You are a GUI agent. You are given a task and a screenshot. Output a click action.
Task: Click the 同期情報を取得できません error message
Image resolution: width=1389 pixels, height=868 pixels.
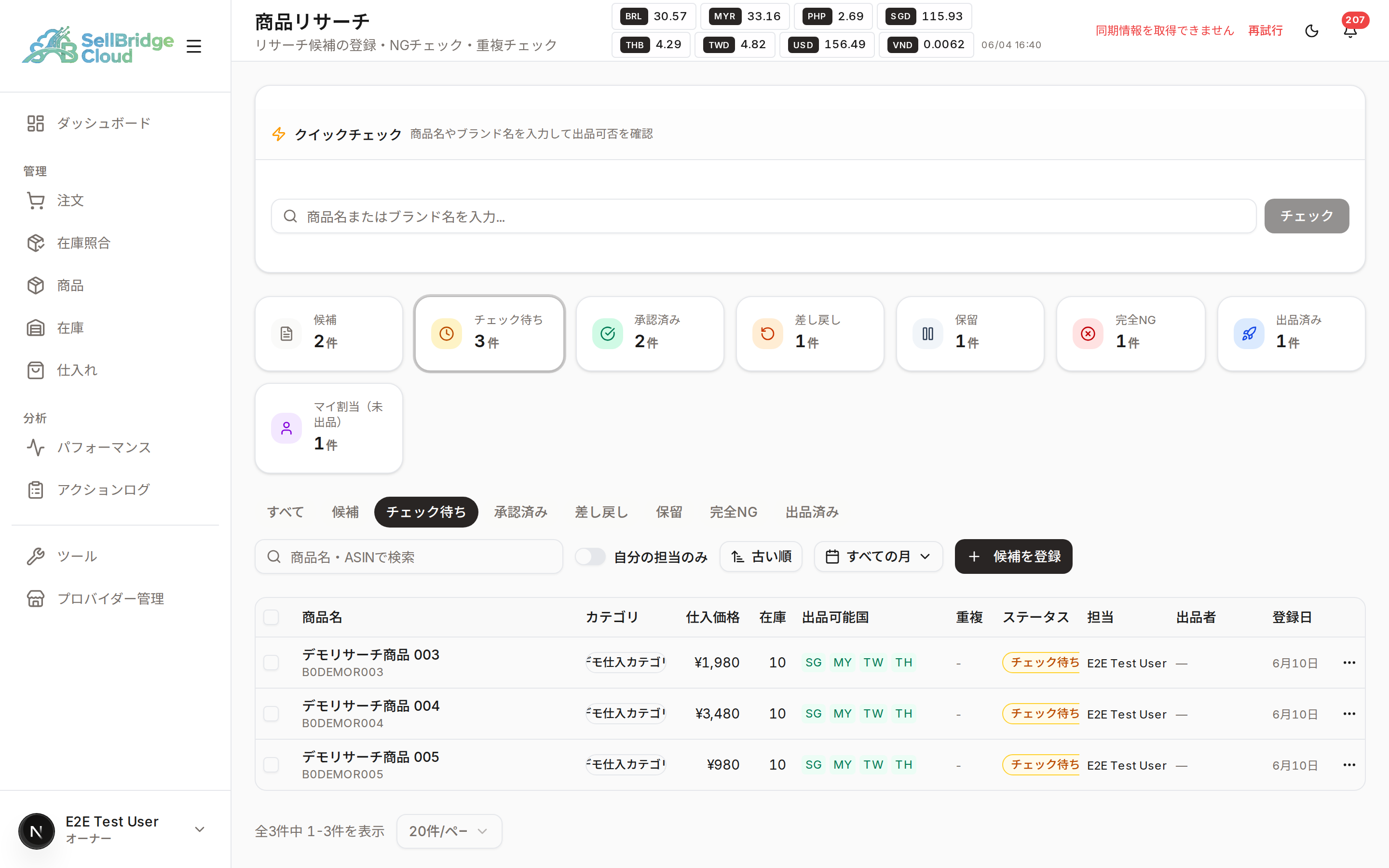[1165, 30]
